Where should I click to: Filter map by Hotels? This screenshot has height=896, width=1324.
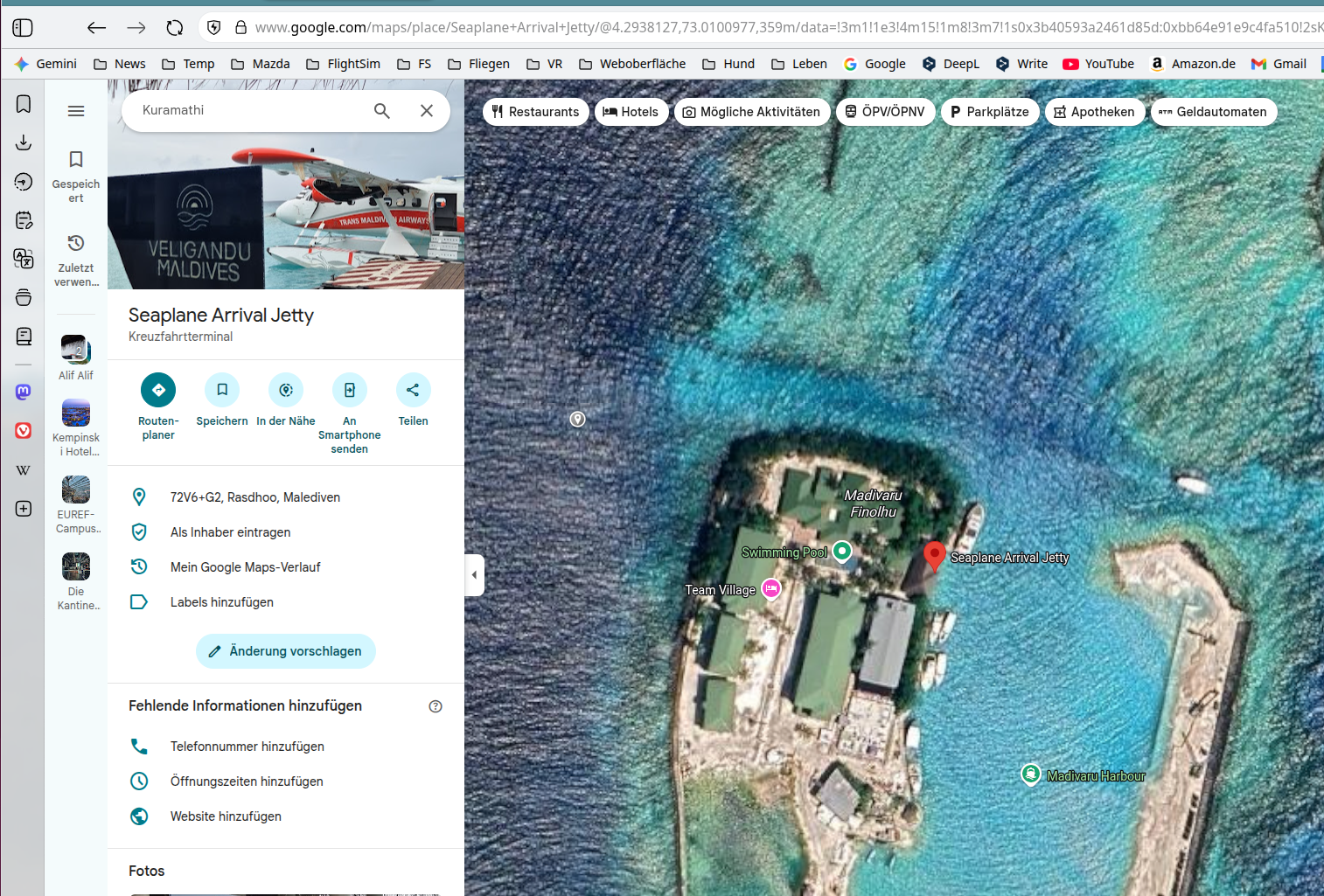pos(631,112)
